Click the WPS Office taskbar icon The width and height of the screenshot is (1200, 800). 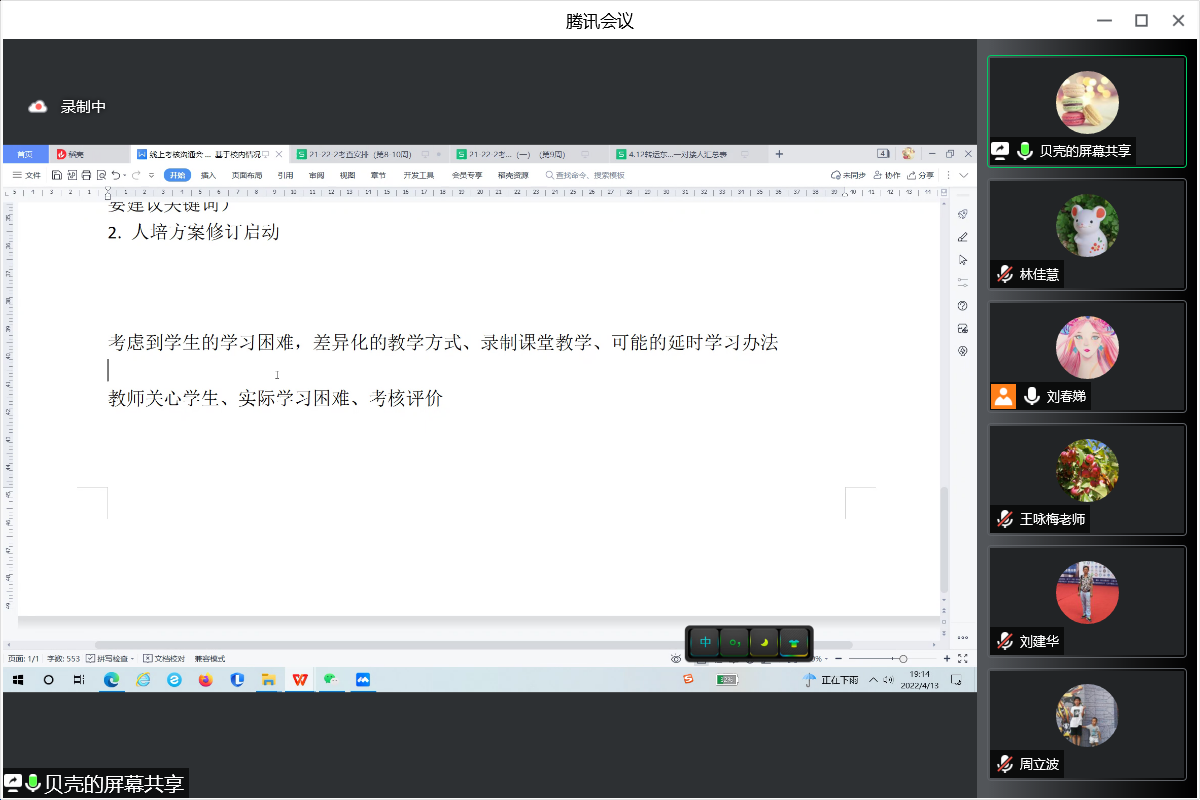(x=299, y=680)
